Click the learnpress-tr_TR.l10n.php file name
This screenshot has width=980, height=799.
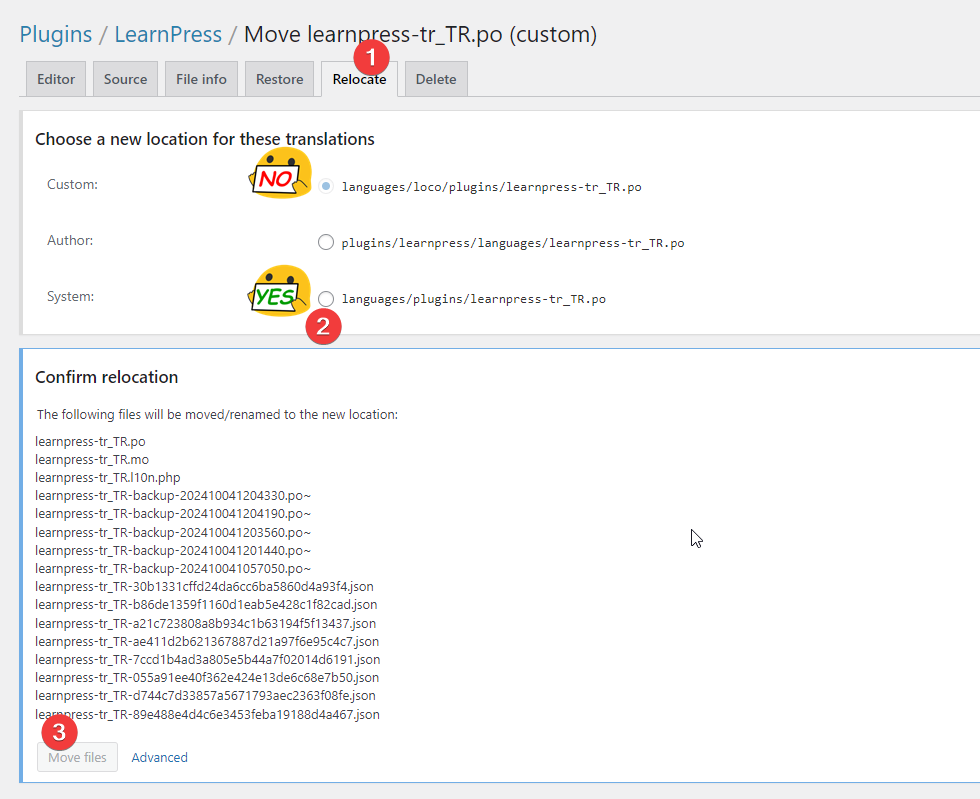108,478
